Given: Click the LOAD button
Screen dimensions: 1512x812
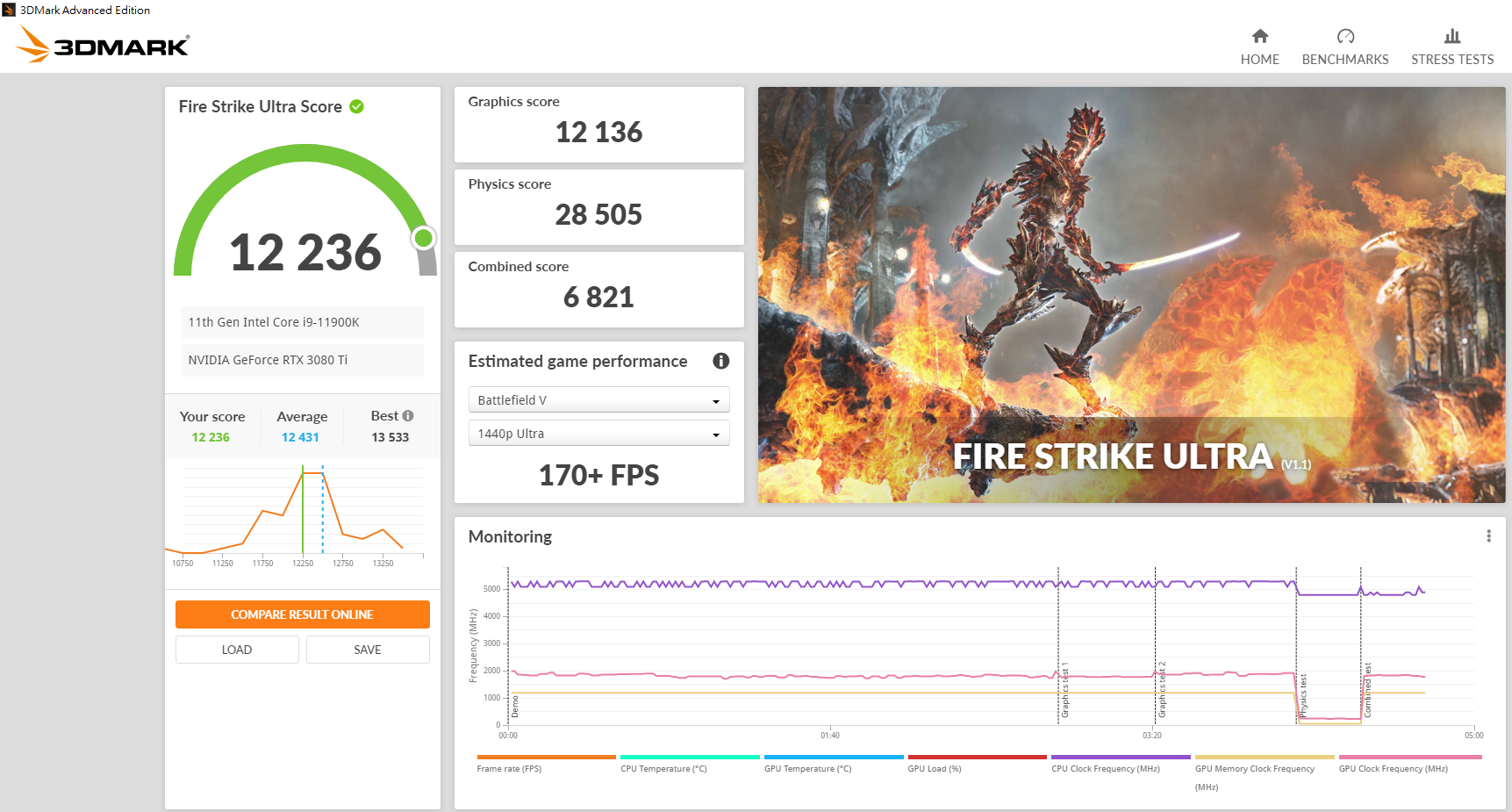Looking at the screenshot, I should [237, 650].
